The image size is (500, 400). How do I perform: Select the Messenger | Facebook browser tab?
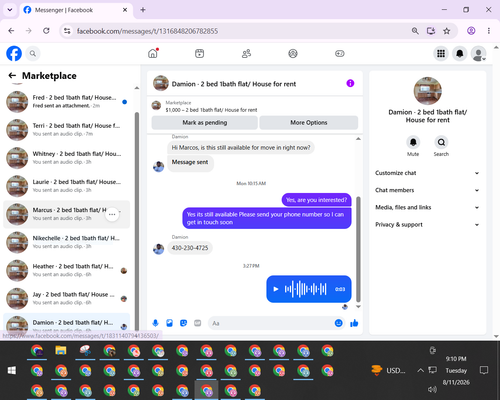pyautogui.click(x=76, y=10)
